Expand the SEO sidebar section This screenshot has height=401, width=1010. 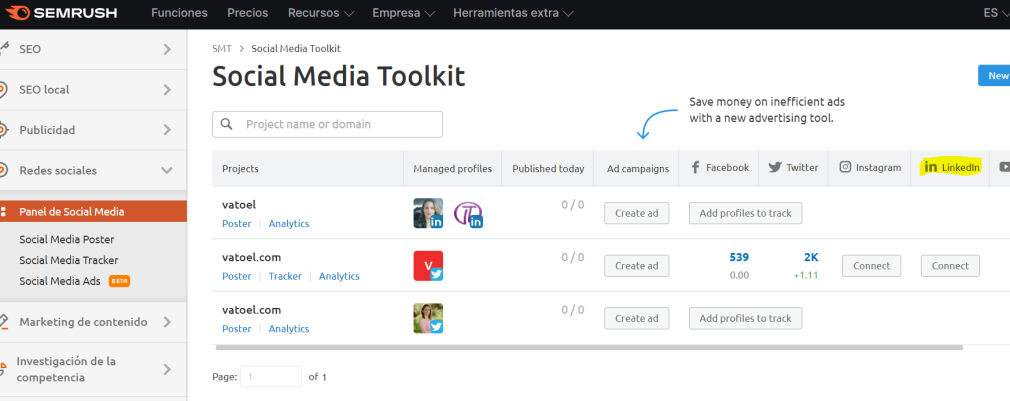point(93,49)
